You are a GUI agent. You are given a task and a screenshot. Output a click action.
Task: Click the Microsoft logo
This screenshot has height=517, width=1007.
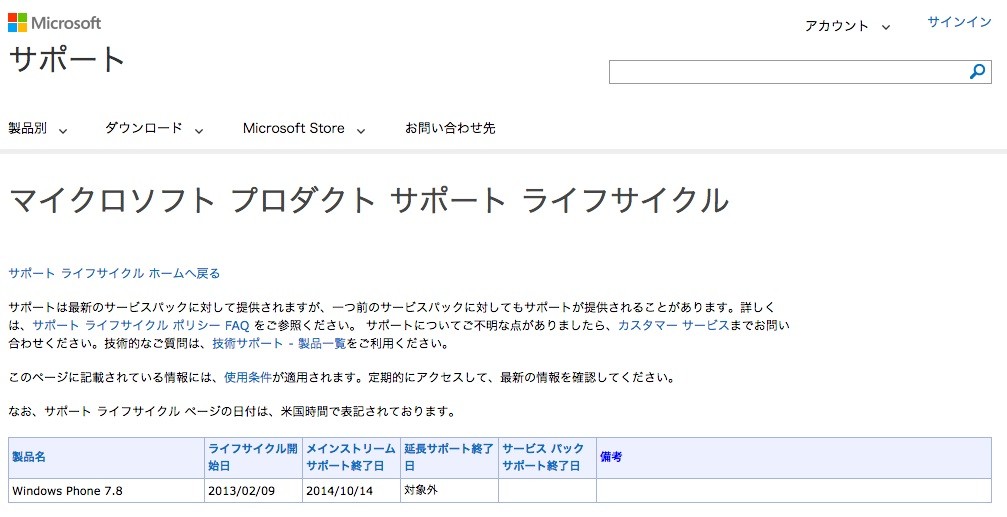pos(55,22)
